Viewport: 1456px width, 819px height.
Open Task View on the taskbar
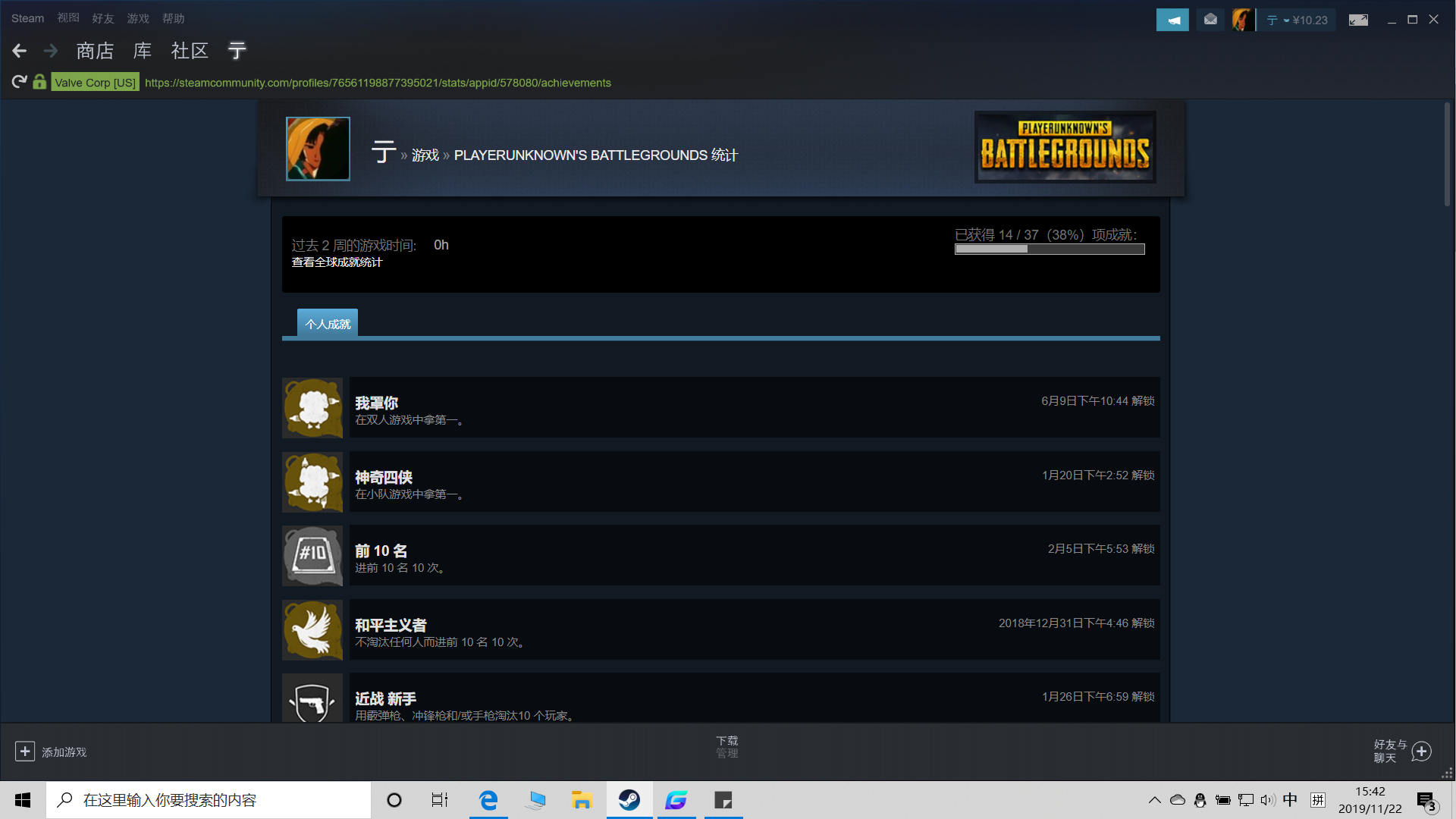point(440,800)
